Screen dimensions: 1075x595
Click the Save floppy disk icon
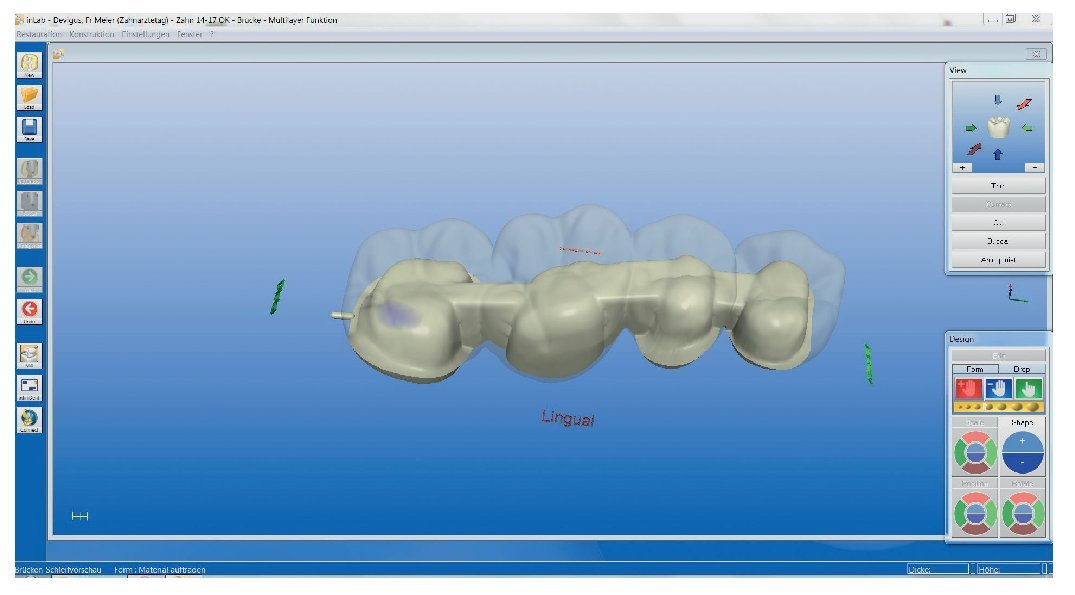30,130
